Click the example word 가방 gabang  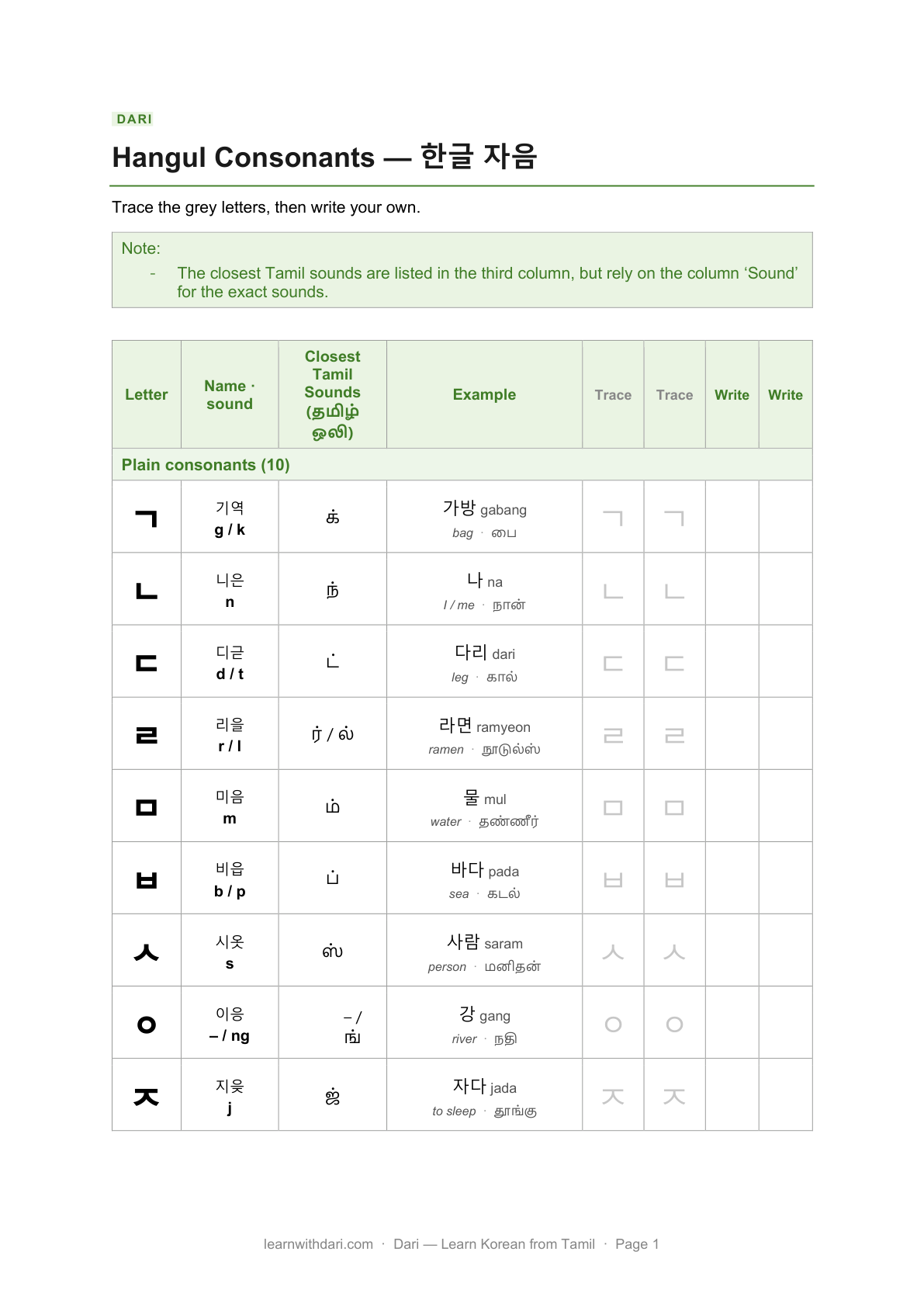(484, 509)
